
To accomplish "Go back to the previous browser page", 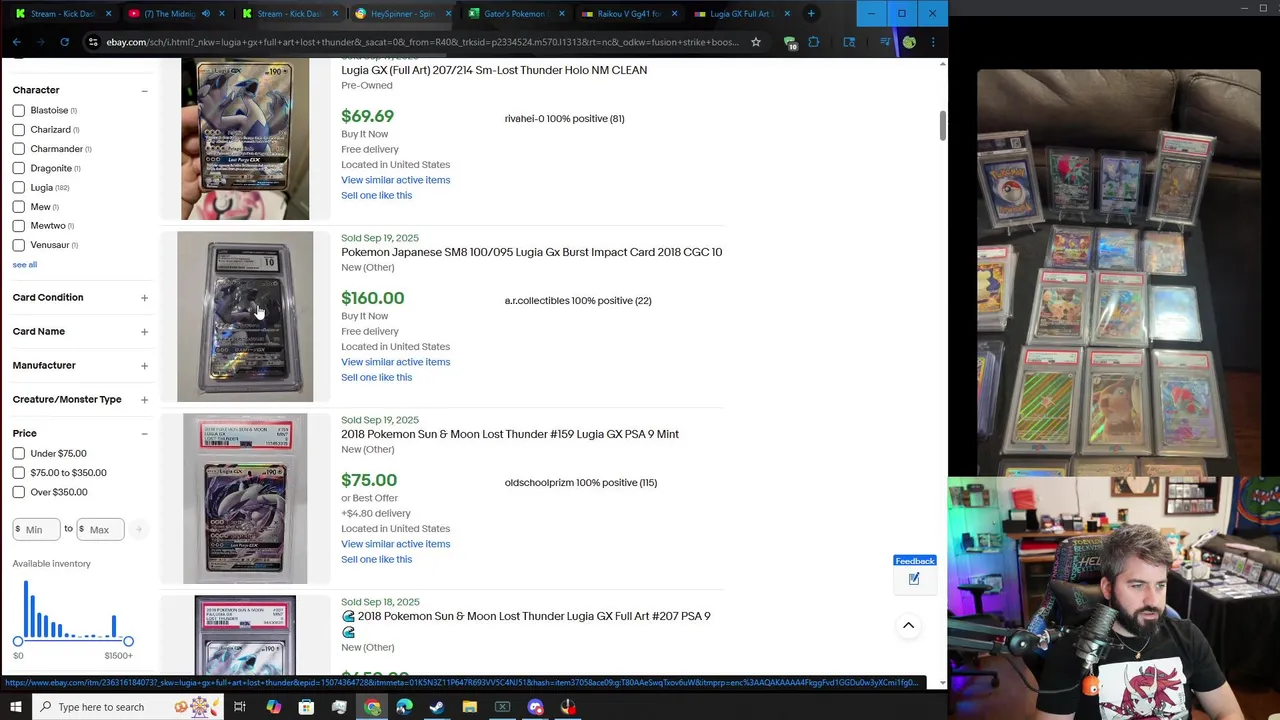I will (x=17, y=42).
